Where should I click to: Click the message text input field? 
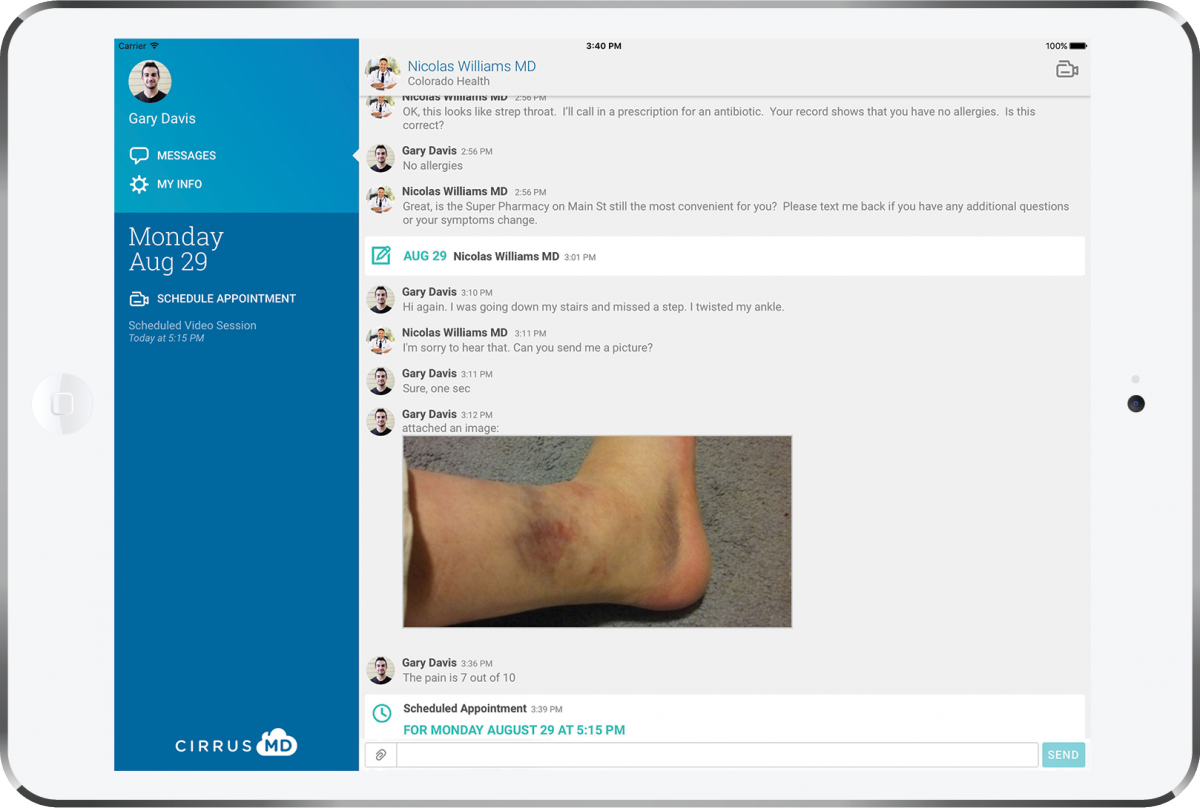[717, 755]
